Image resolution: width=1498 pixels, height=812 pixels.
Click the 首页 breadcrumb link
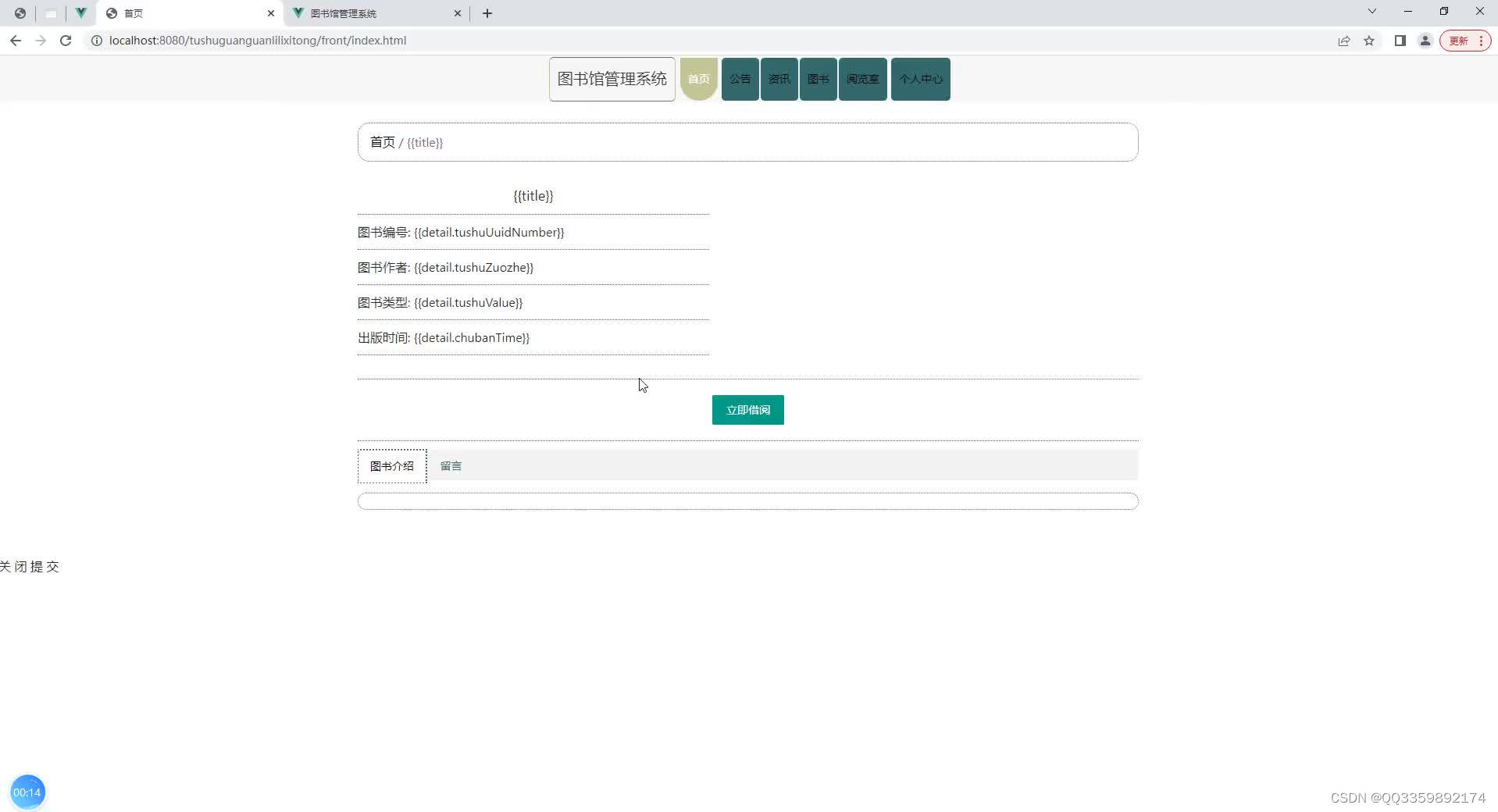(383, 142)
